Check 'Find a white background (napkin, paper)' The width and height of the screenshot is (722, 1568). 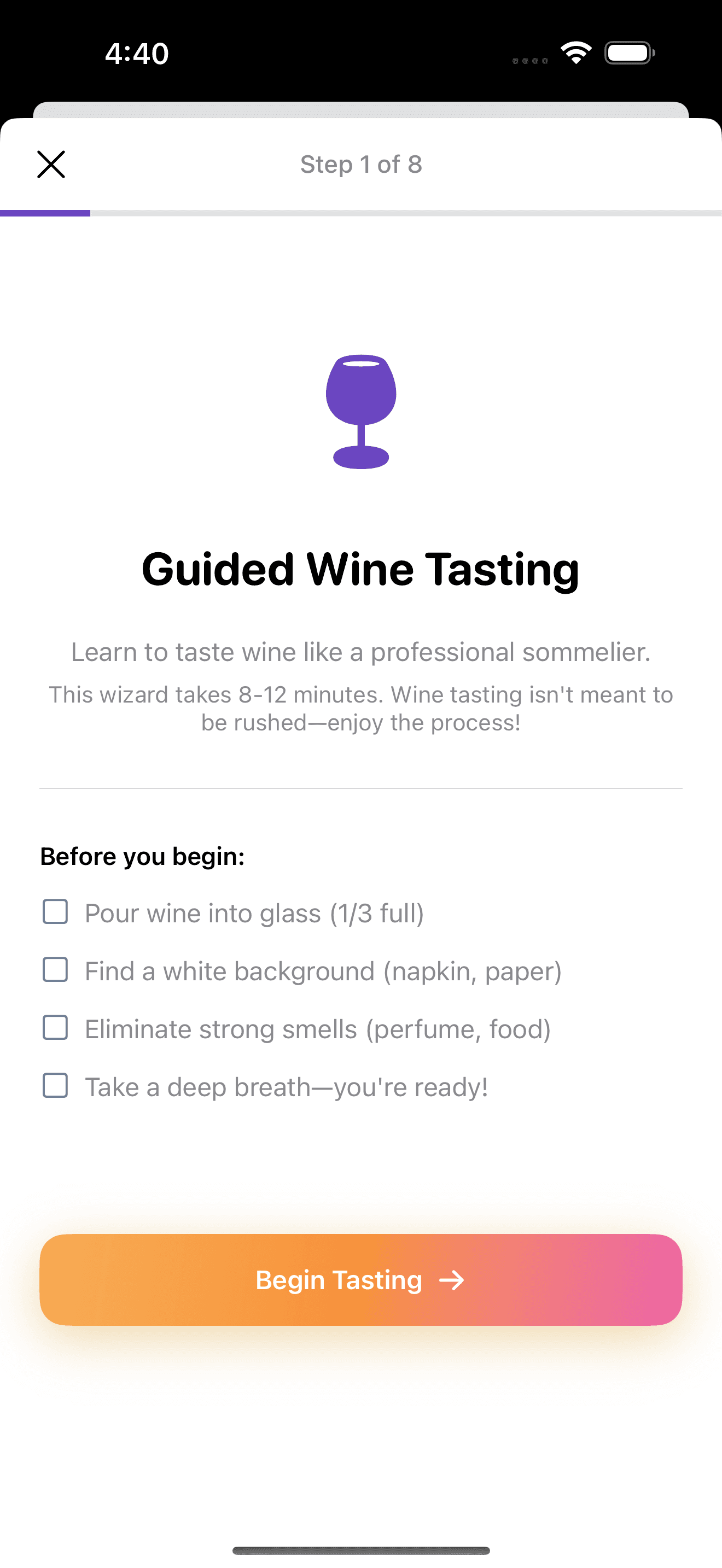(x=55, y=970)
